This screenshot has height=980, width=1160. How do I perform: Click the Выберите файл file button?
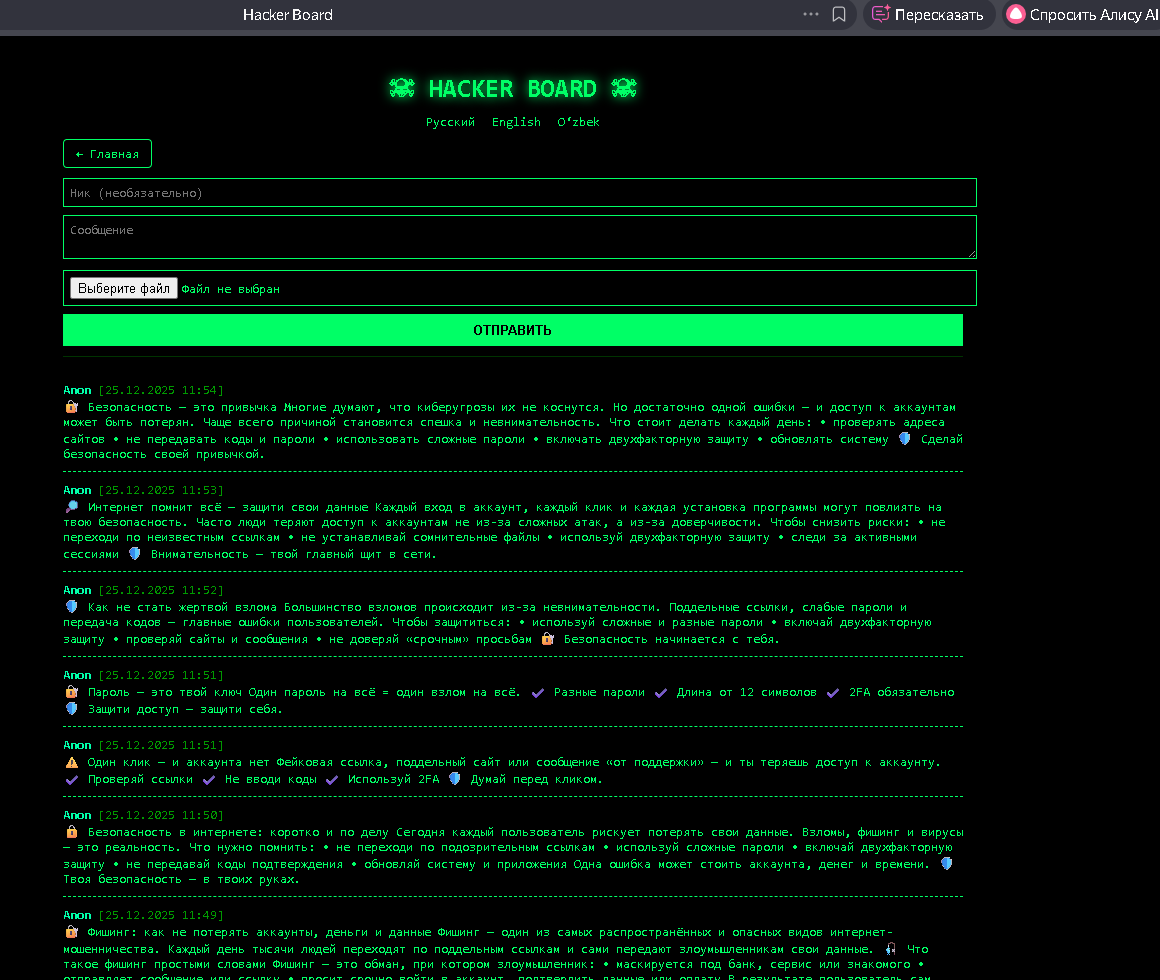pos(124,288)
